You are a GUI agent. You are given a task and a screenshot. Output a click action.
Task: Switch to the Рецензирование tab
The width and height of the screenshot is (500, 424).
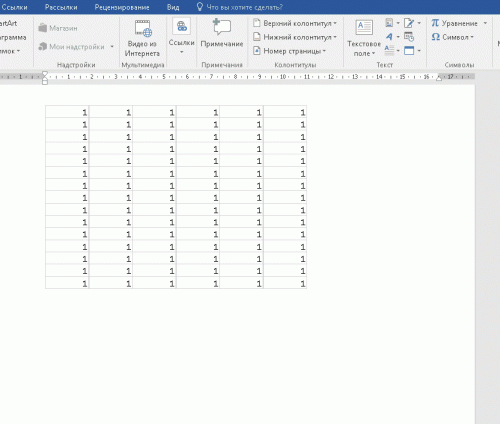coord(122,7)
